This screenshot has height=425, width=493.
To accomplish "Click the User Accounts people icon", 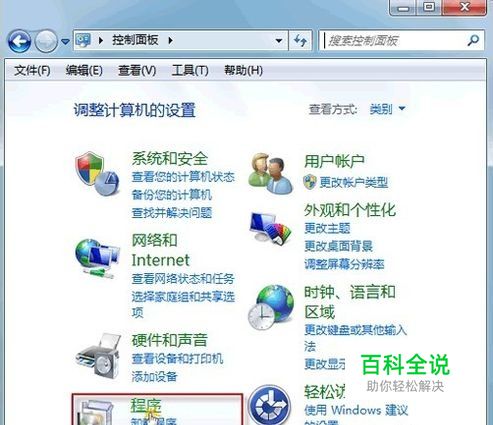I will coord(271,173).
